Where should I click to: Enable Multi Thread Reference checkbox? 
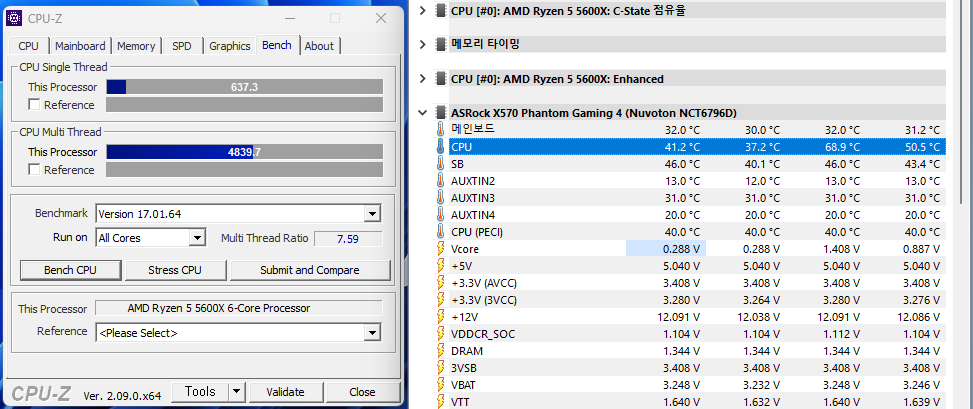pyautogui.click(x=34, y=169)
